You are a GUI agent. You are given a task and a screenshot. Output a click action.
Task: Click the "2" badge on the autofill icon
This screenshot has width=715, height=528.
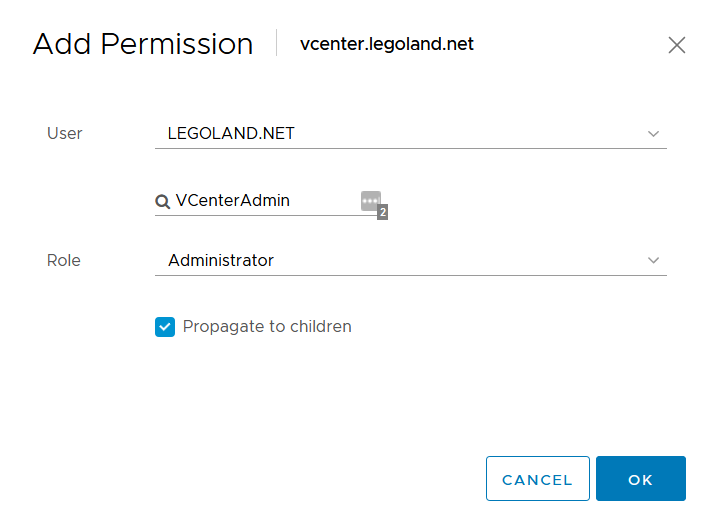(x=382, y=212)
